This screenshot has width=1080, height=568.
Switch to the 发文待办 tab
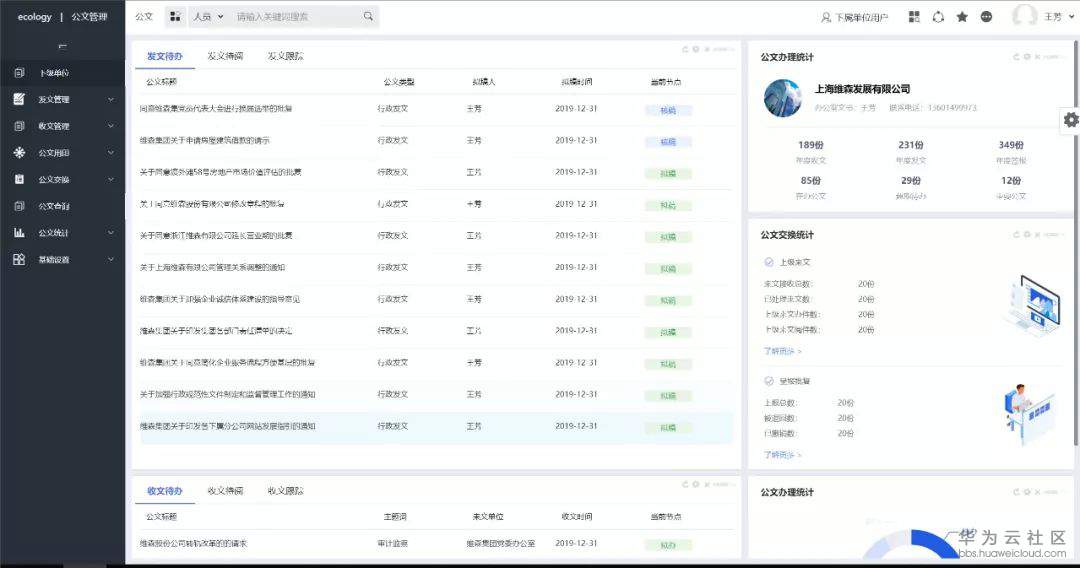click(165, 56)
